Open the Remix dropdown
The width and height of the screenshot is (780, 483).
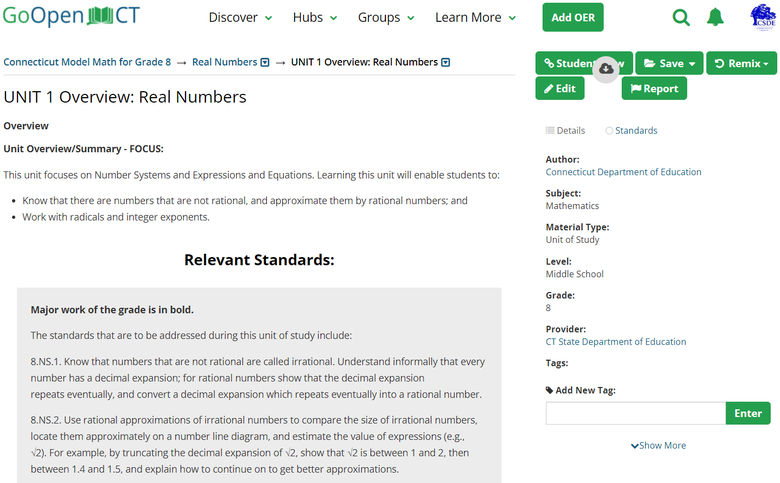(x=741, y=63)
